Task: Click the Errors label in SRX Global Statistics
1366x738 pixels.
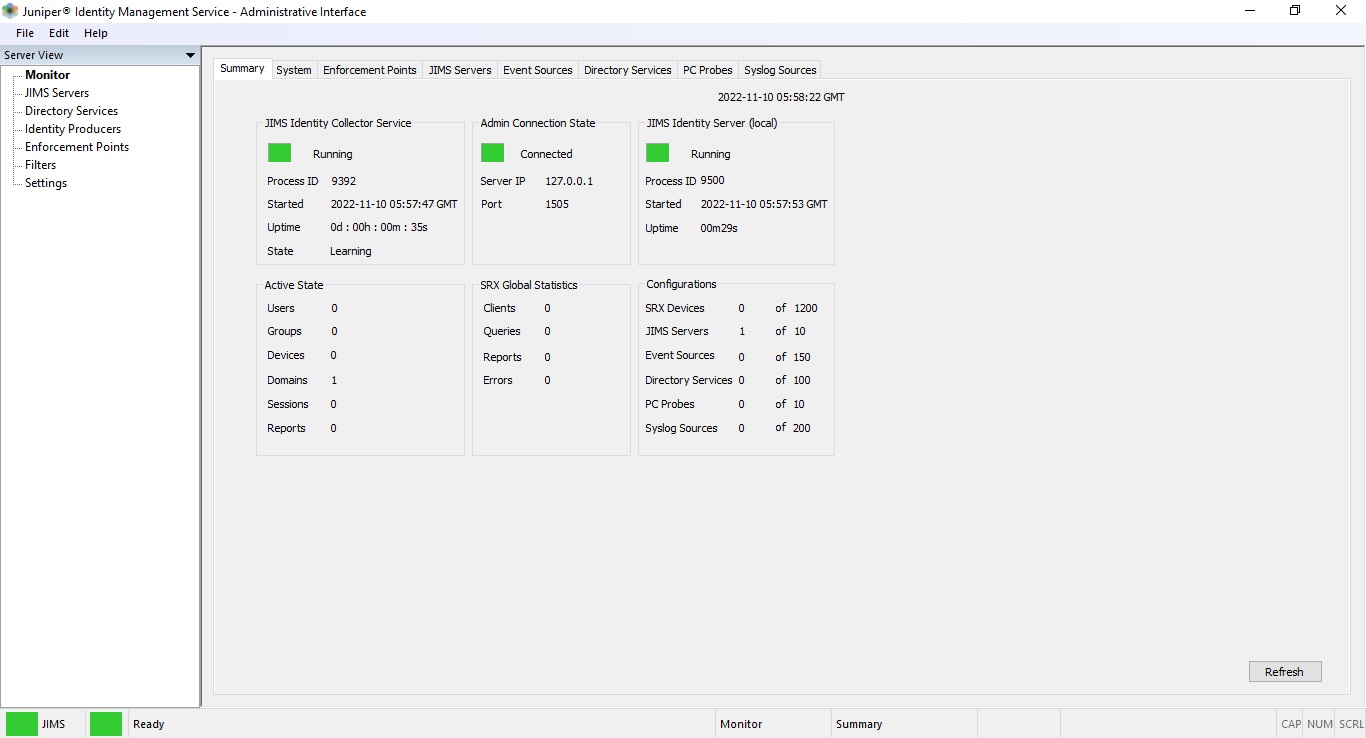Action: pos(498,380)
